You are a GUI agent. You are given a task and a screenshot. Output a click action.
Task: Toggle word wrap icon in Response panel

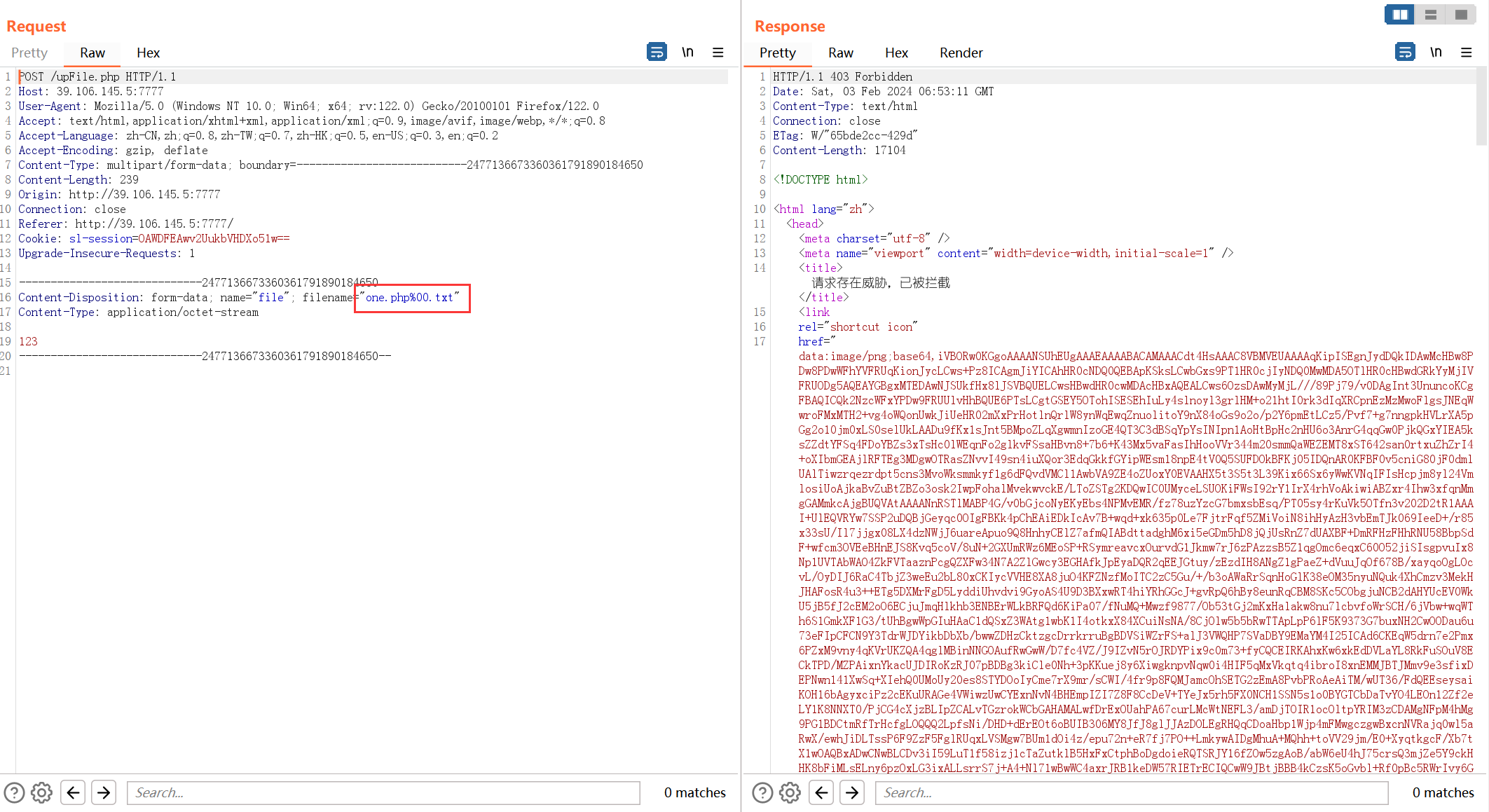tap(1405, 52)
